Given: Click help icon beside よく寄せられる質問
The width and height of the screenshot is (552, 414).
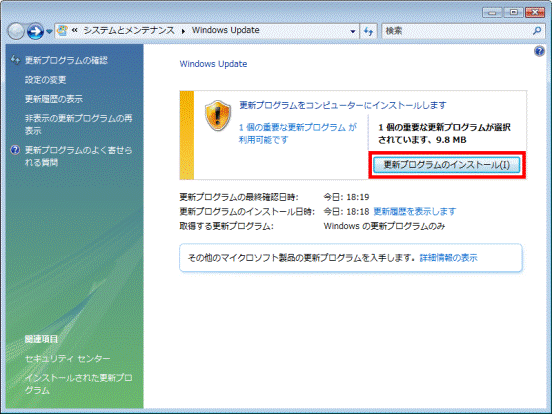Looking at the screenshot, I should point(15,150).
